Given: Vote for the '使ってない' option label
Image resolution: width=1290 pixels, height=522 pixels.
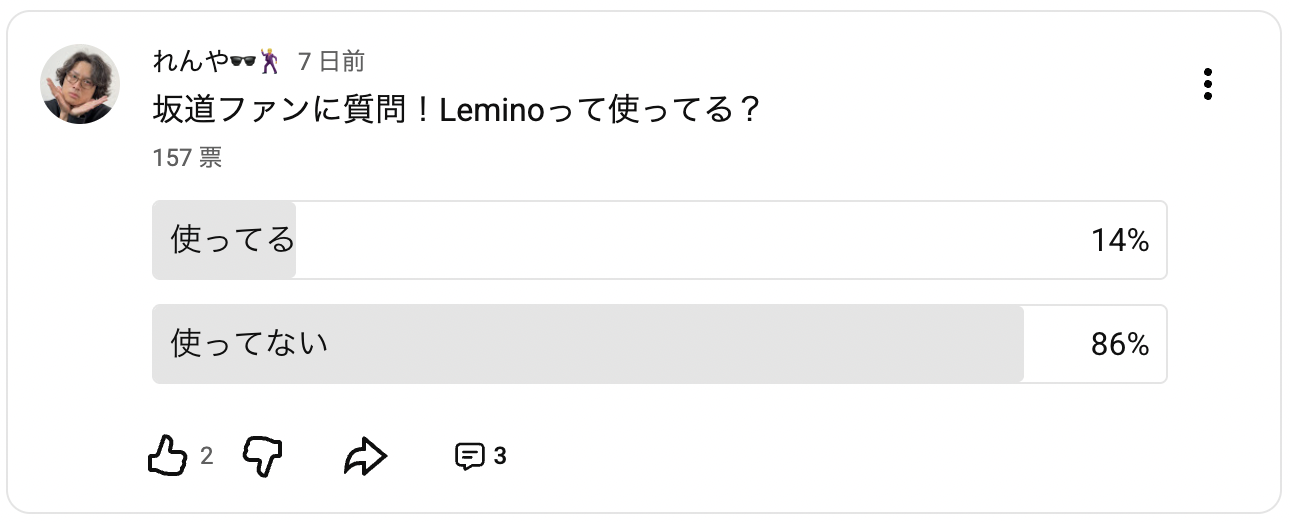Looking at the screenshot, I should point(250,344).
